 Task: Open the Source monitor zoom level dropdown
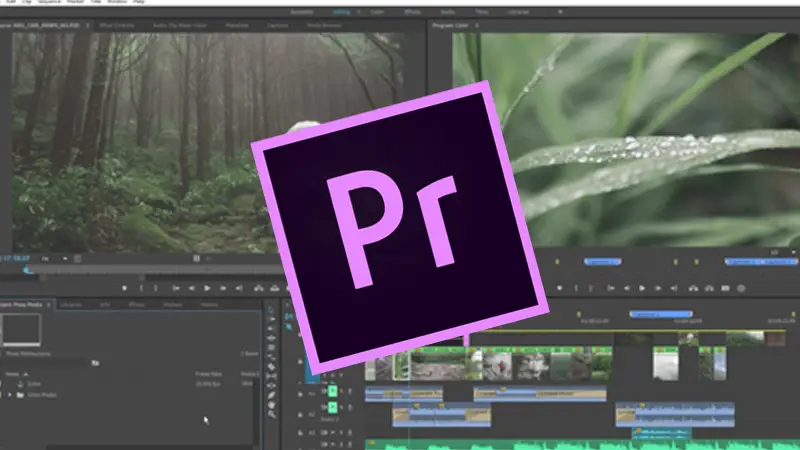coord(55,259)
